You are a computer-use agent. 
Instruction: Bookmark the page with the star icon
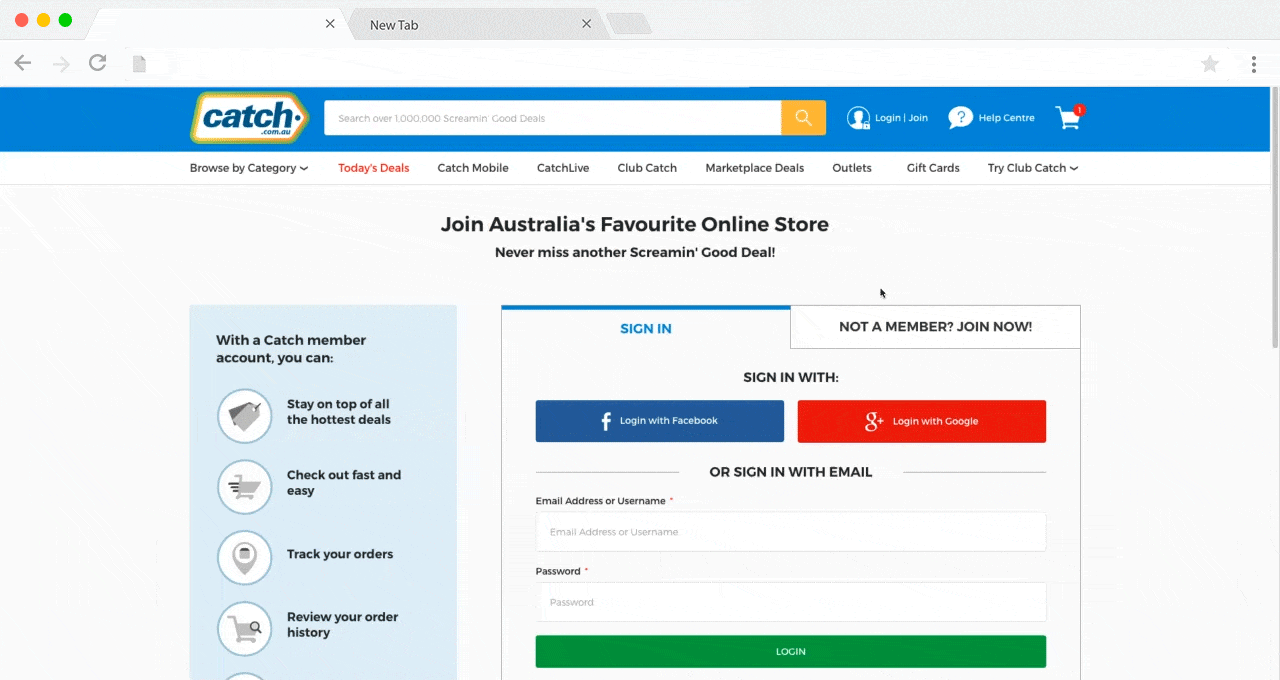click(1210, 64)
